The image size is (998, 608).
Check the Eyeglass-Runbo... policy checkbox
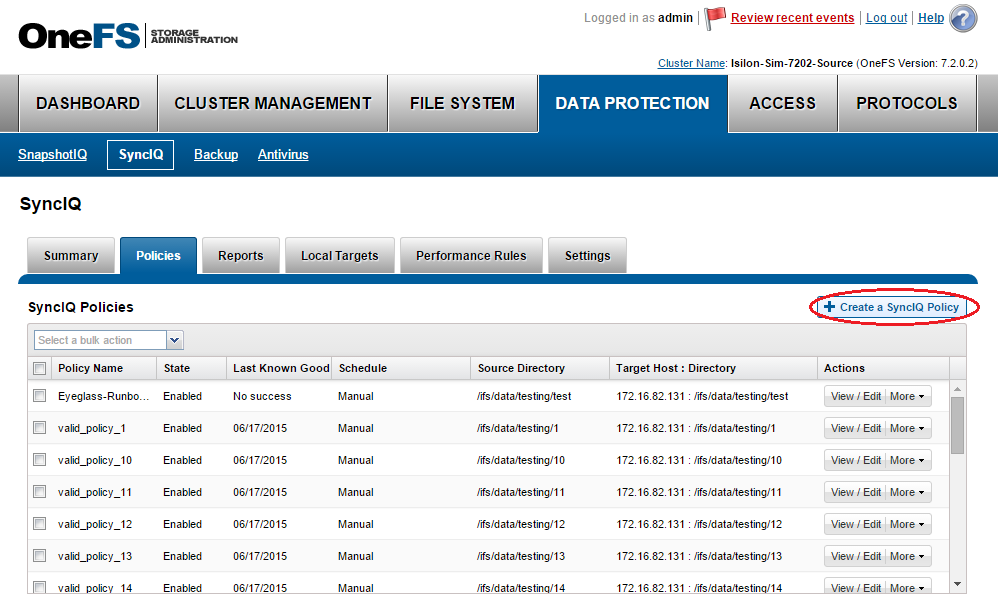(40, 396)
